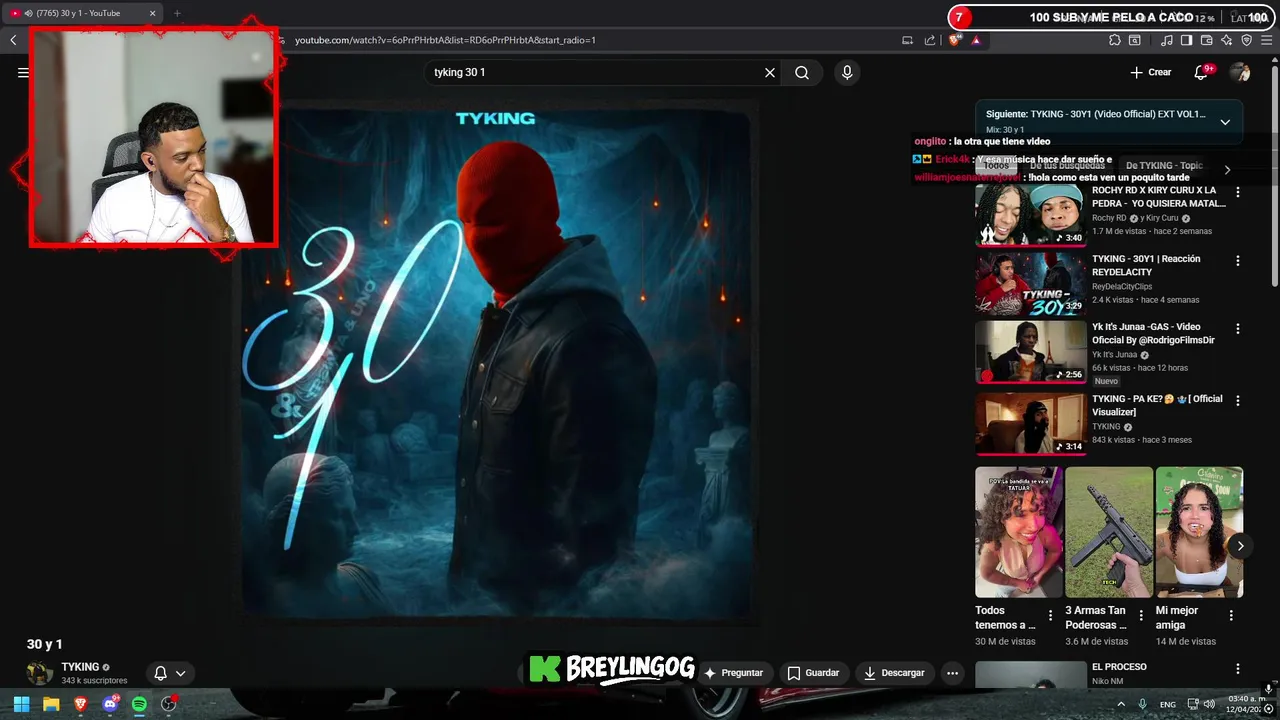Open the Crear menu
Viewport: 1280px width, 720px height.
click(1151, 72)
